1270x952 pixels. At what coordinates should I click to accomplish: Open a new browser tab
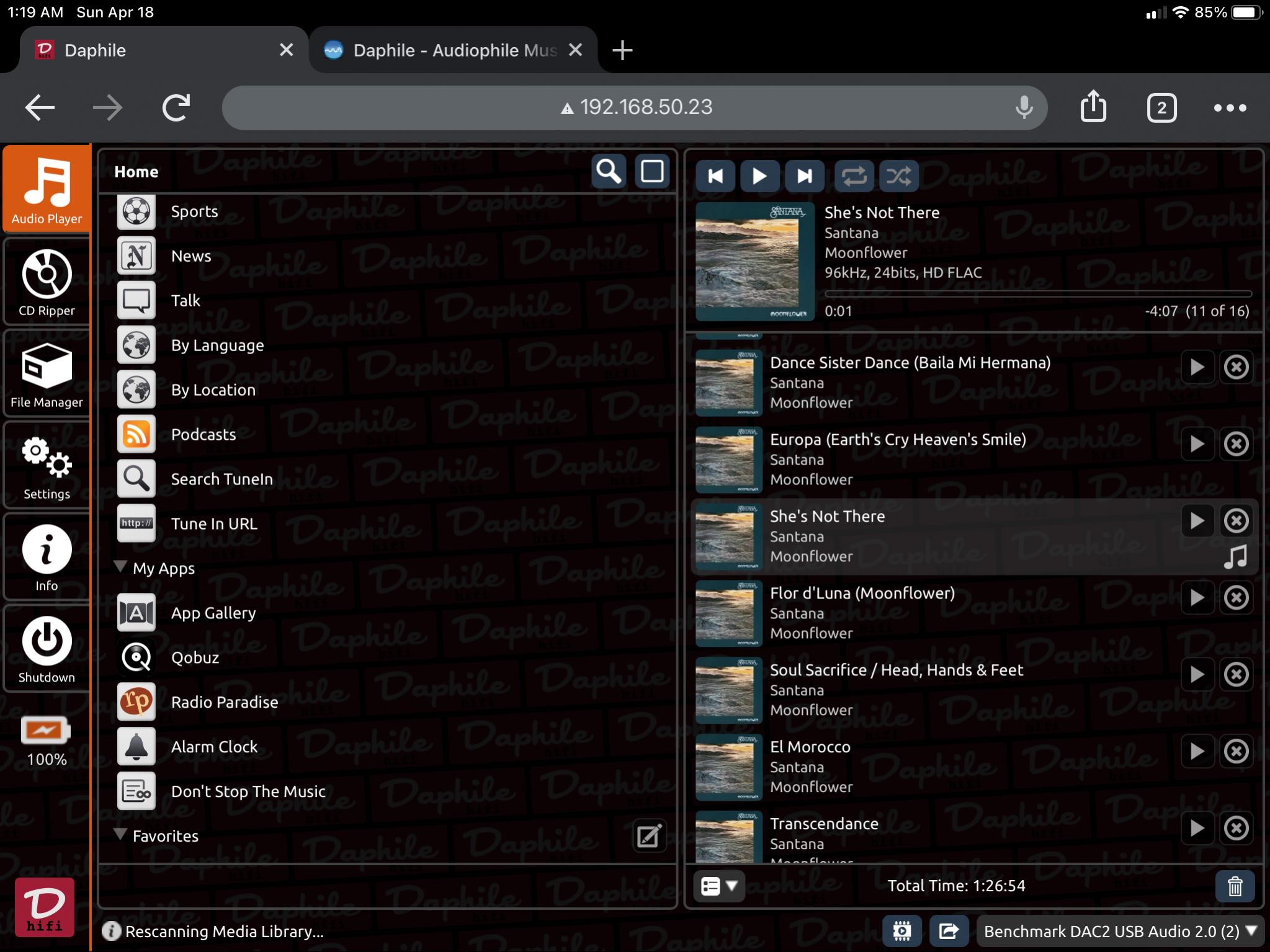coord(622,50)
